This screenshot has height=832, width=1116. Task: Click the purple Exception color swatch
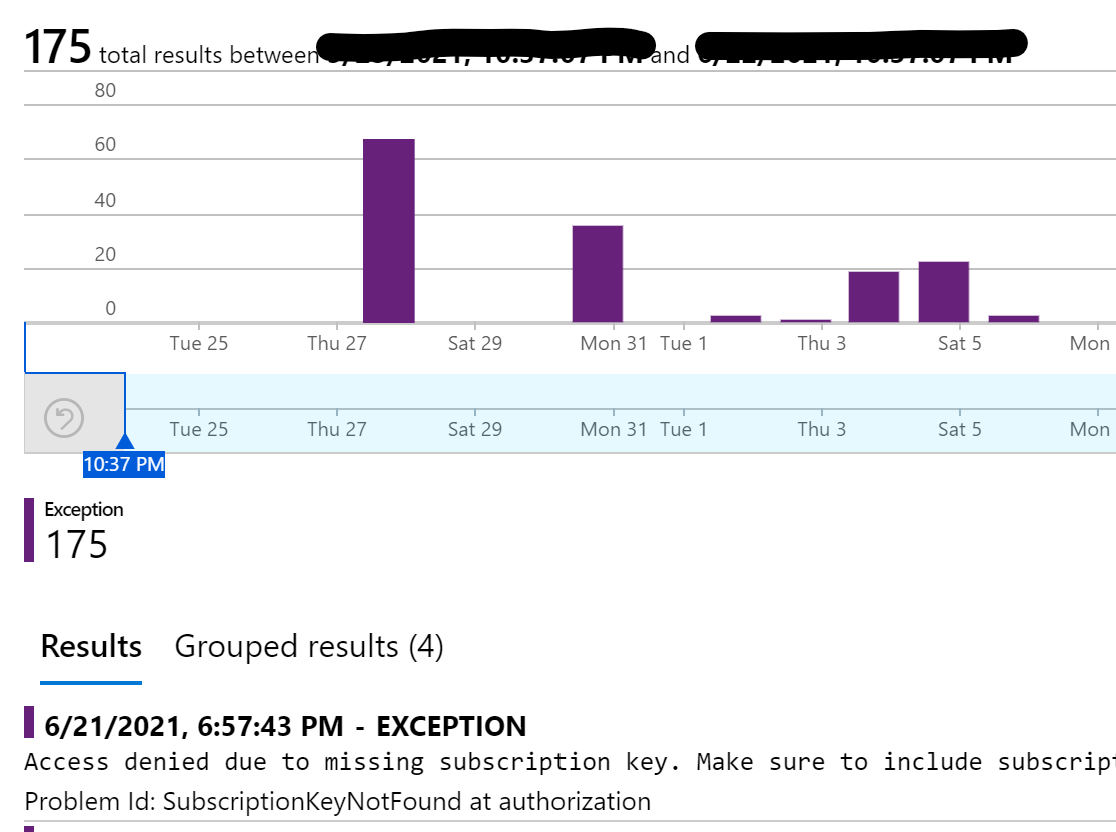tap(29, 530)
